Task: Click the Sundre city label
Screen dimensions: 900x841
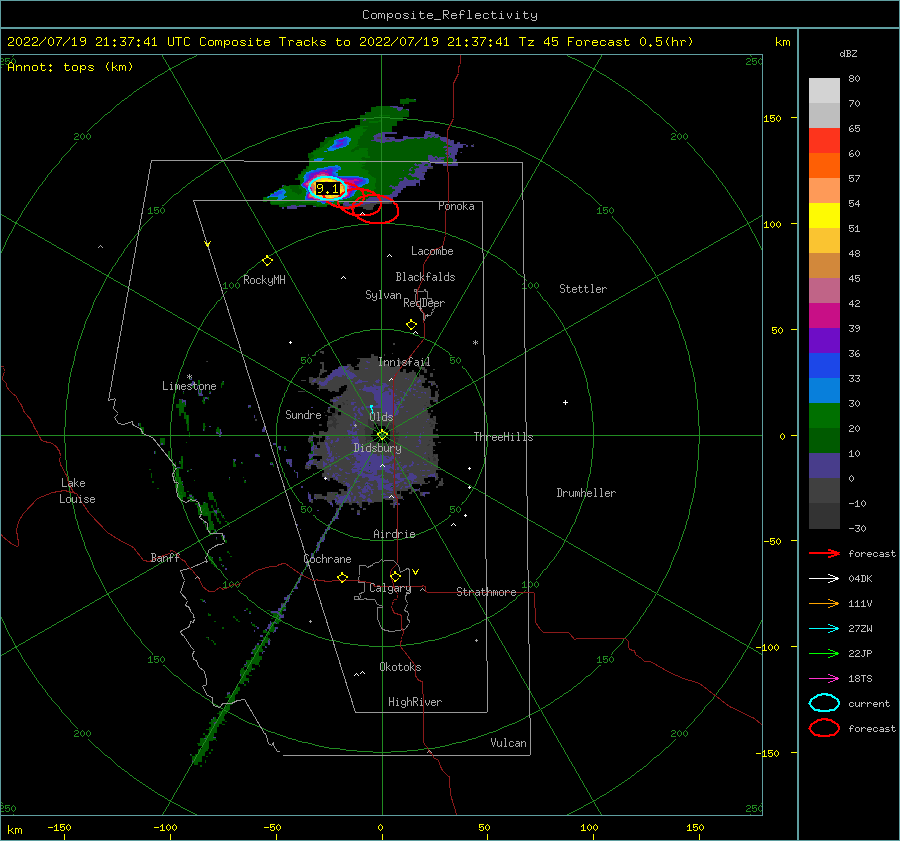Action: (303, 414)
